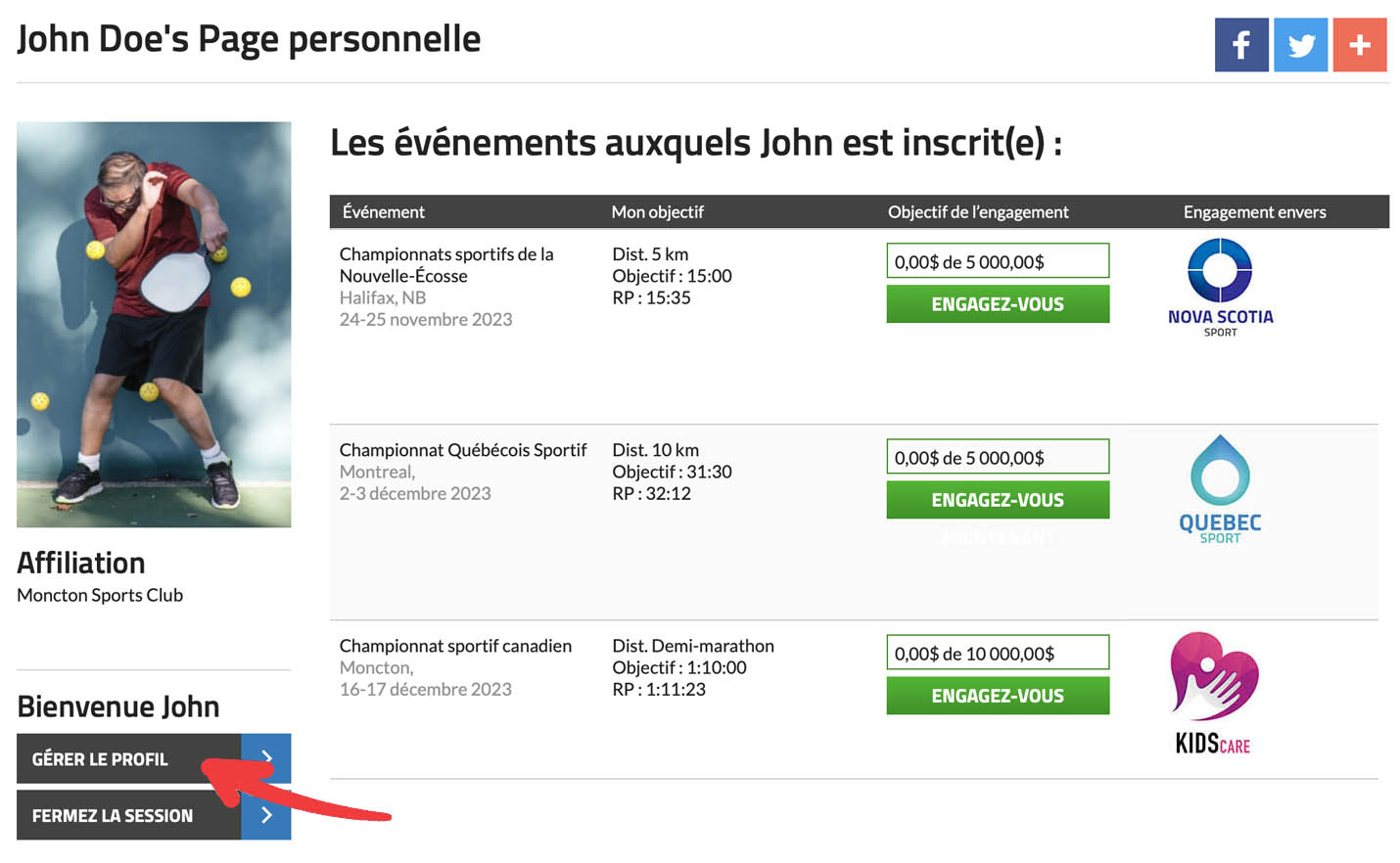Click the Facebook share icon
Image resolution: width=1400 pixels, height=863 pixels.
tap(1240, 45)
